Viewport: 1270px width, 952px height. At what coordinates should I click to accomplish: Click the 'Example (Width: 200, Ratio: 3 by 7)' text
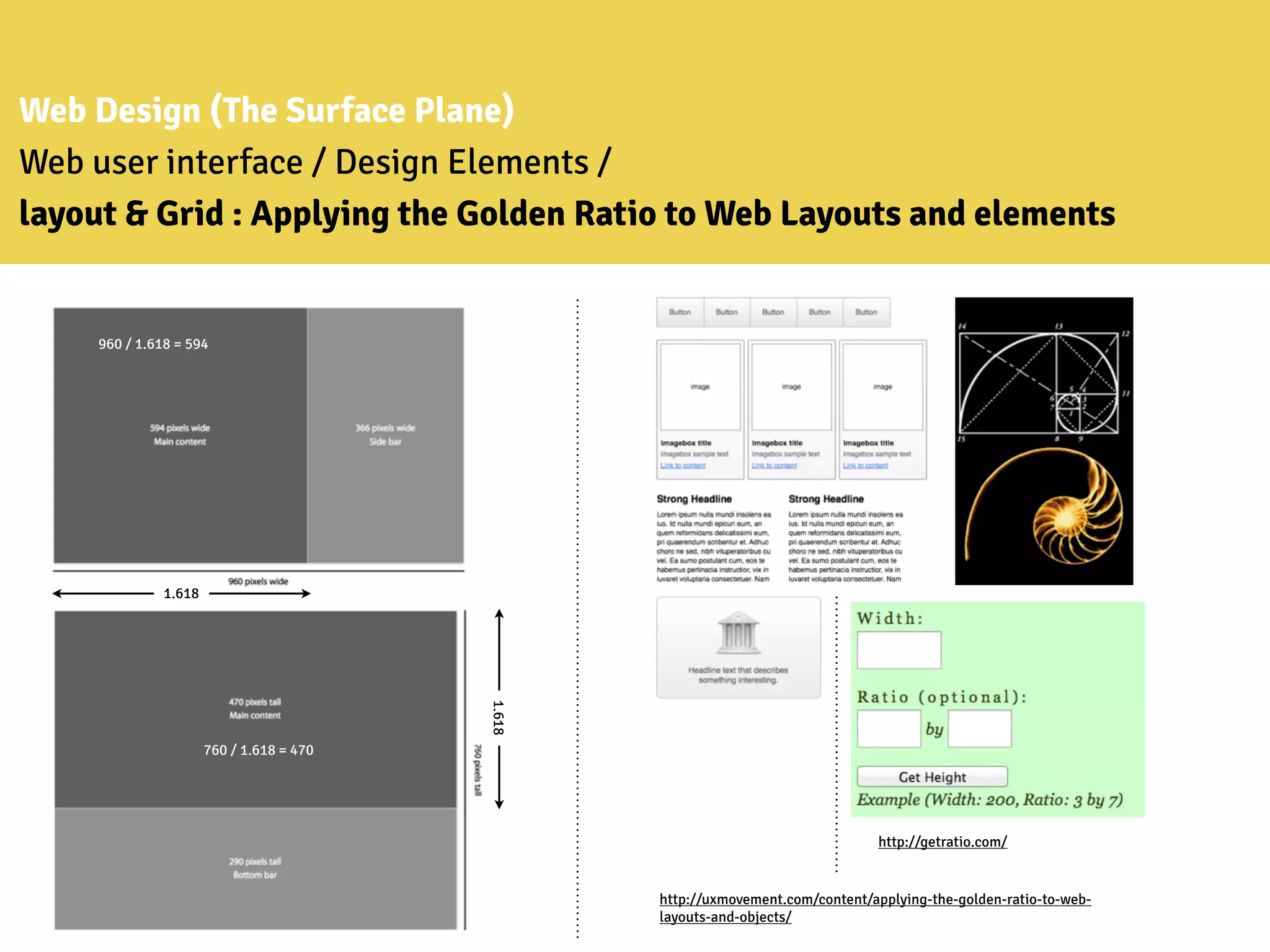click(990, 800)
